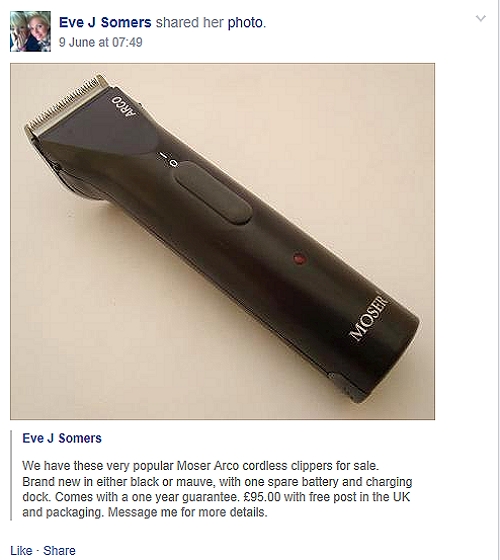500x560 pixels.
Task: Click the 'shared her' header text
Action: [189, 22]
